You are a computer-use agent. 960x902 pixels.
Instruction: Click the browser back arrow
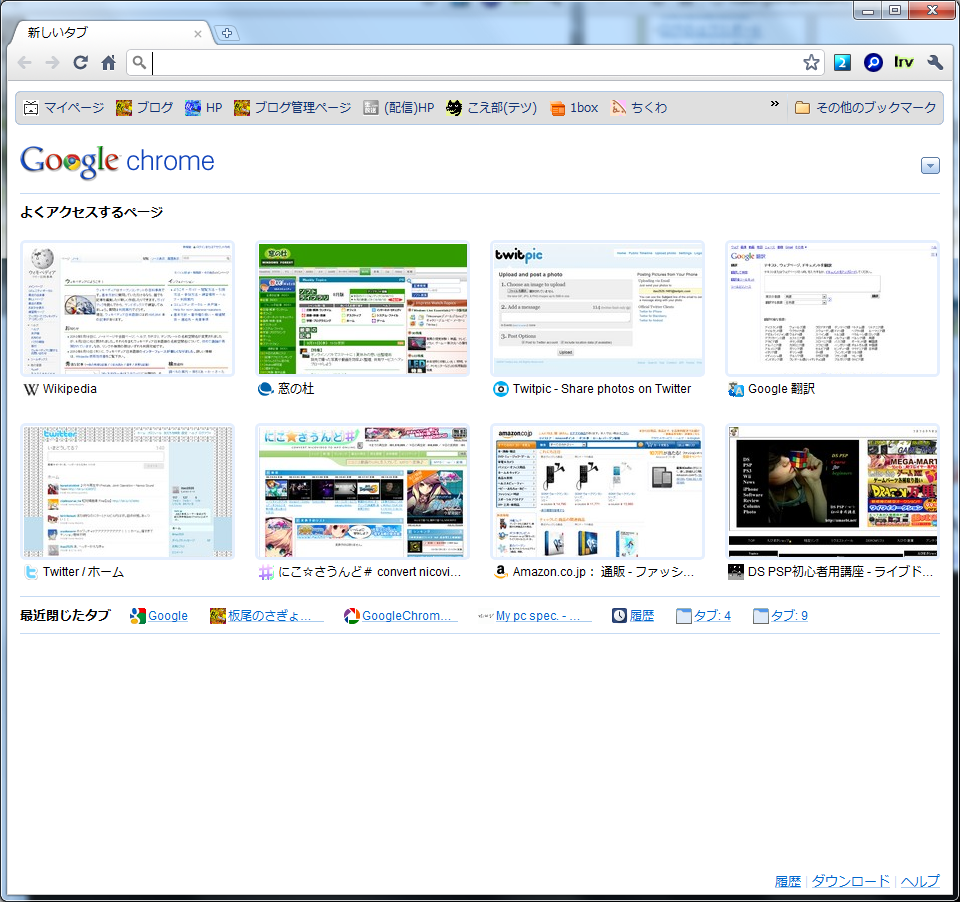pos(24,62)
